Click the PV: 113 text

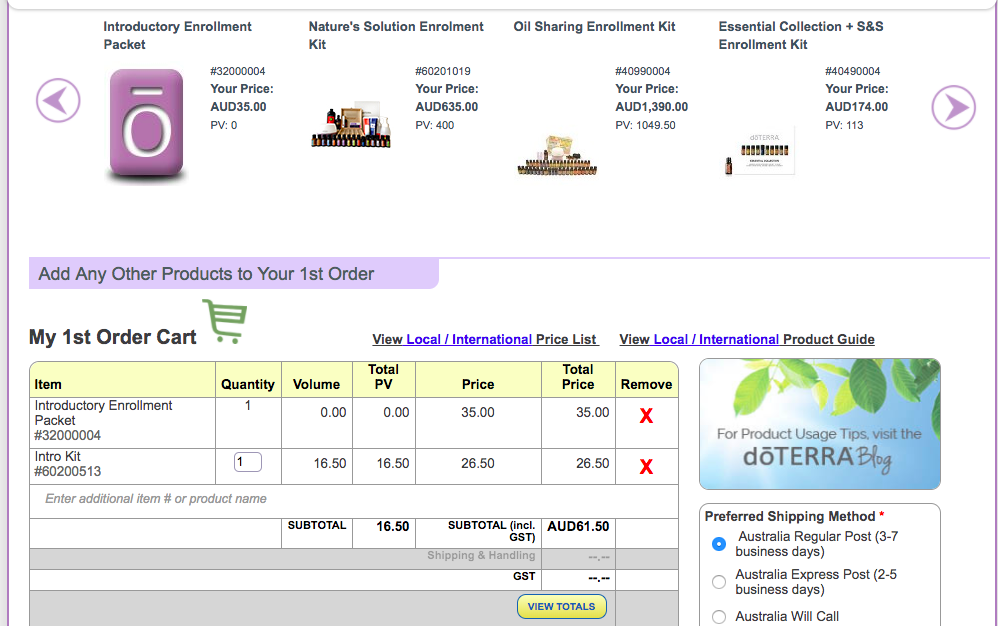845,125
